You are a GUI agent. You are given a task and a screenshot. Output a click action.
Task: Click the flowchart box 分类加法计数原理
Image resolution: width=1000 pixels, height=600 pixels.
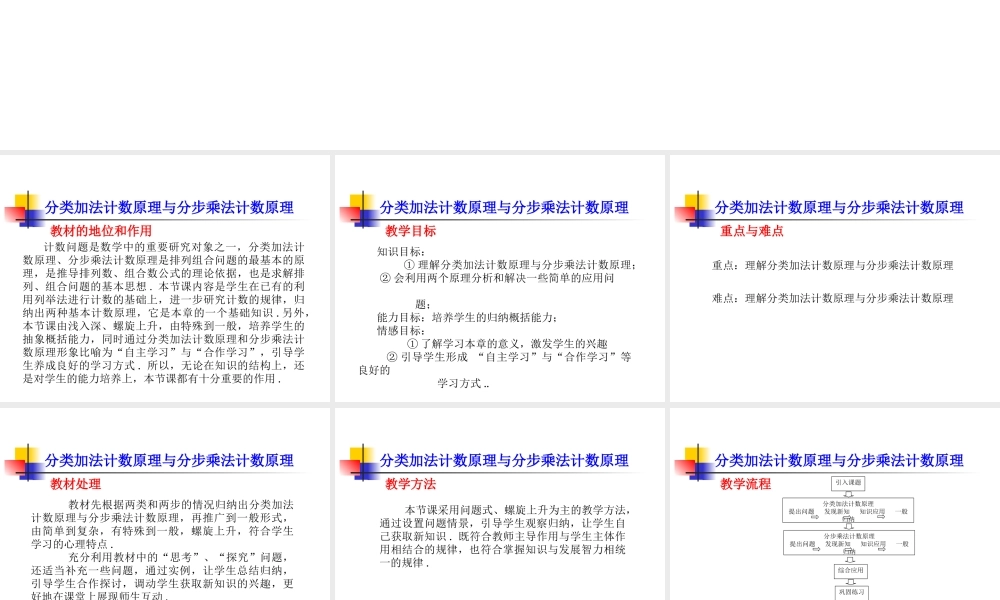coord(848,509)
